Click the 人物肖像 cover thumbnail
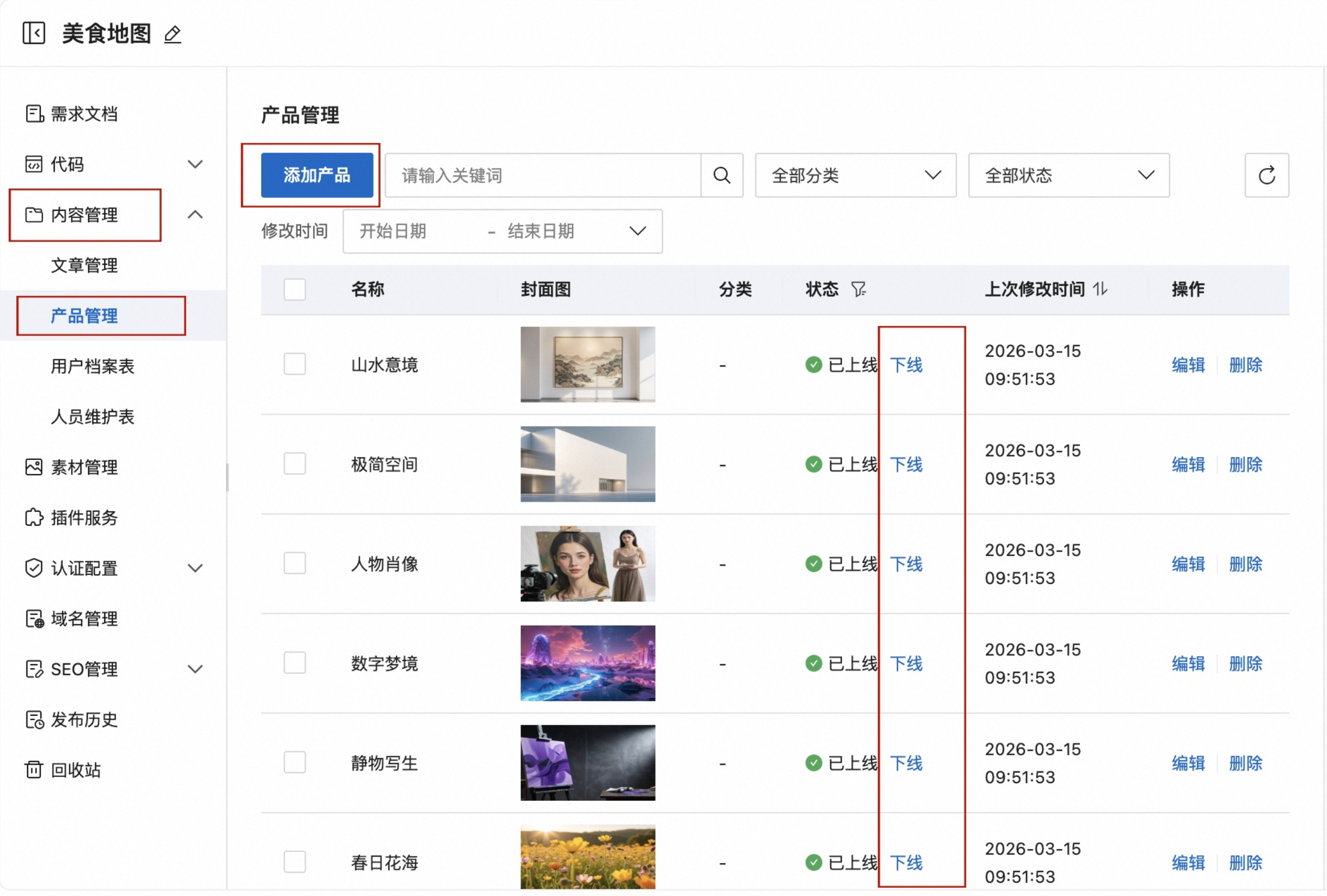This screenshot has height=896, width=1327. [588, 564]
